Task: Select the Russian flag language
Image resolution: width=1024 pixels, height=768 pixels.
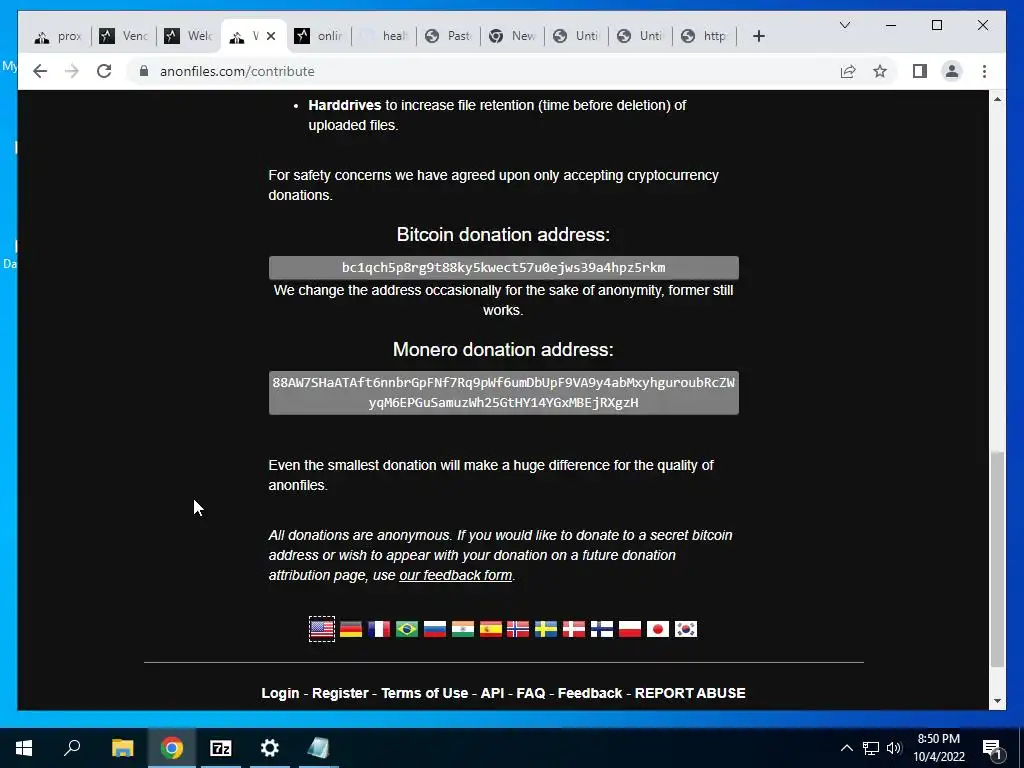Action: 435,629
